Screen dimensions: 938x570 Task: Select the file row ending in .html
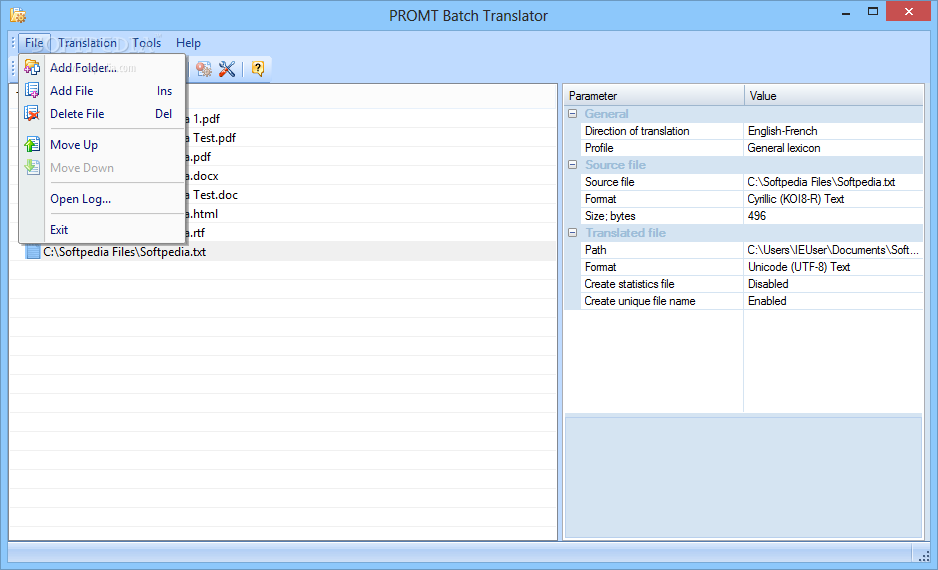371,214
